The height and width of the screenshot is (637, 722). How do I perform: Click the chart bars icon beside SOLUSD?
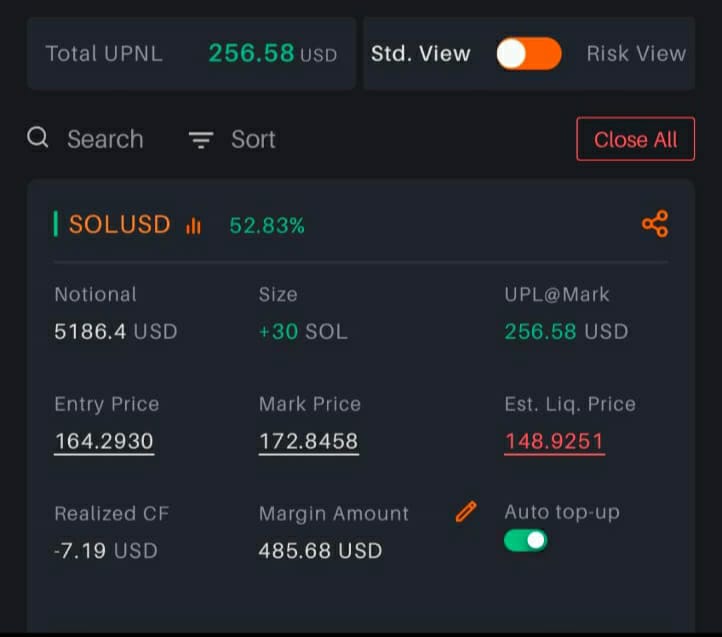(x=193, y=226)
